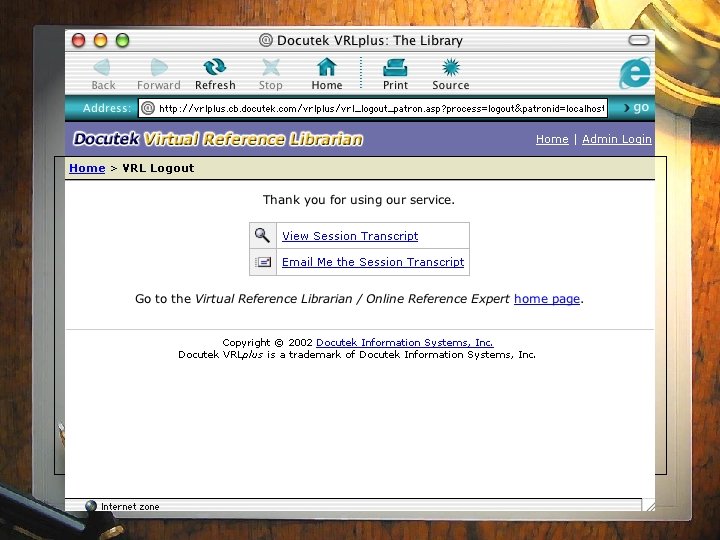Open the View Session Transcript link

coord(350,236)
